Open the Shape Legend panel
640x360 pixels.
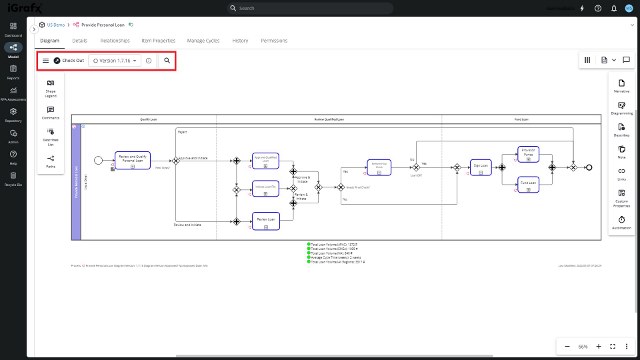(x=51, y=88)
